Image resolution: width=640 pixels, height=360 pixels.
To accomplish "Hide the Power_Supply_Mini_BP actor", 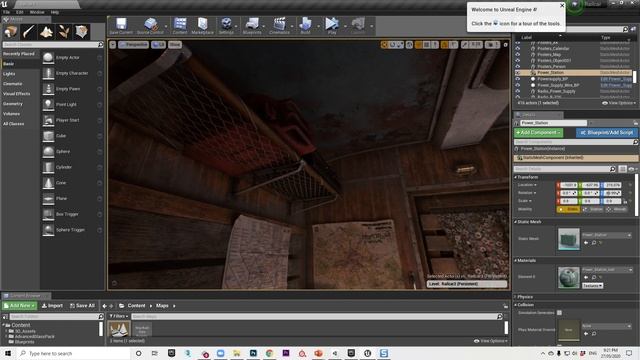I will (x=518, y=85).
